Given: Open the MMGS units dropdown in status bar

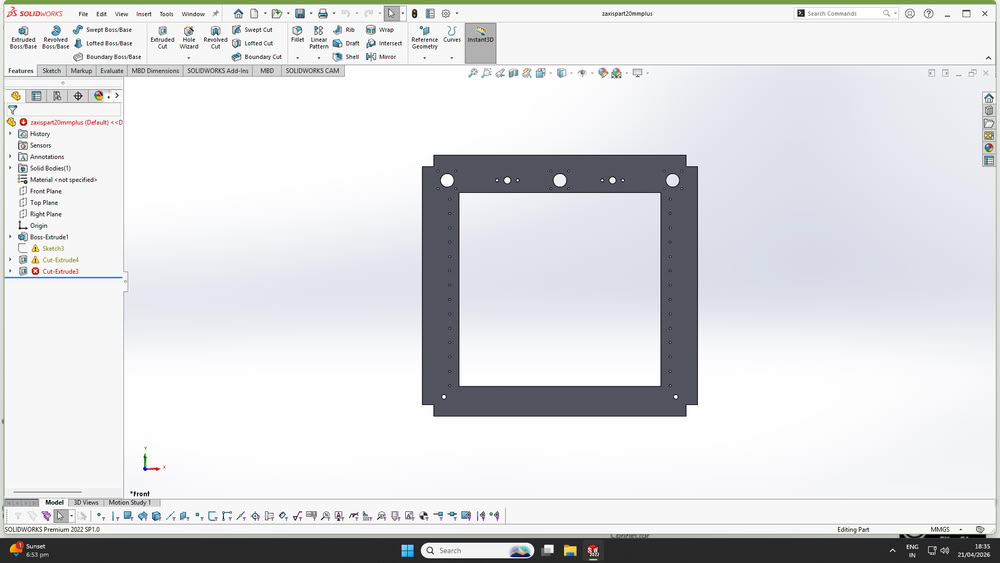Looking at the screenshot, I should pyautogui.click(x=960, y=529).
